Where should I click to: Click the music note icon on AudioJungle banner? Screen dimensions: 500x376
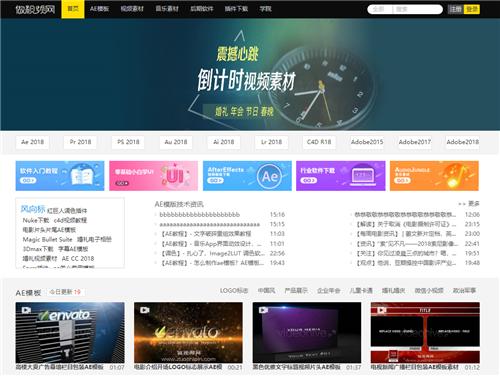(456, 176)
